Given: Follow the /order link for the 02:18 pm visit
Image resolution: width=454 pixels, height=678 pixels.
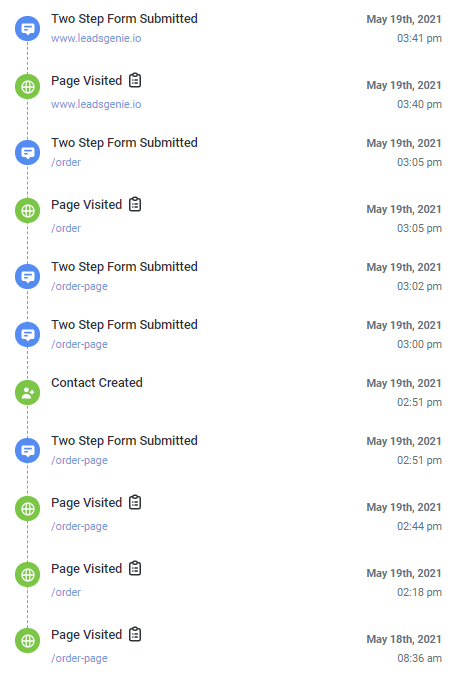Looking at the screenshot, I should pos(66,592).
